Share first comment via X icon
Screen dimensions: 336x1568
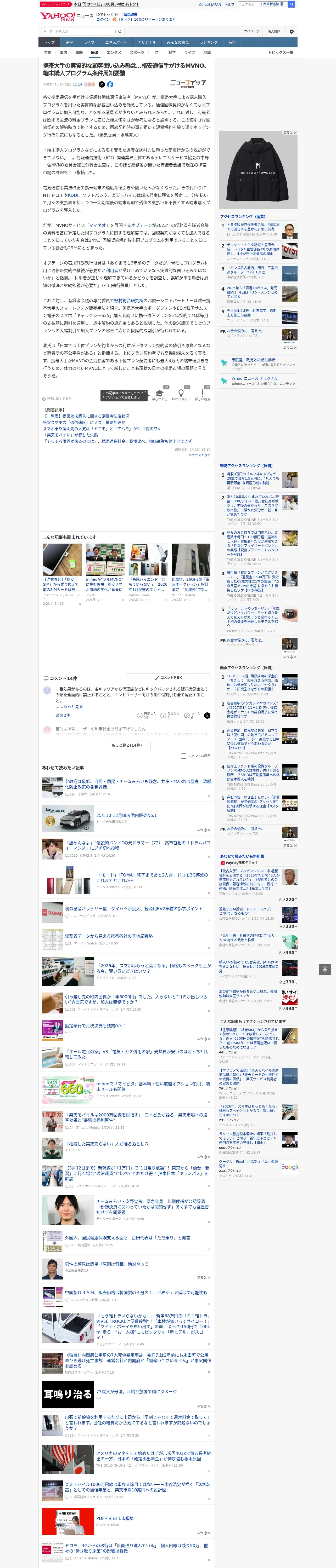(207, 715)
